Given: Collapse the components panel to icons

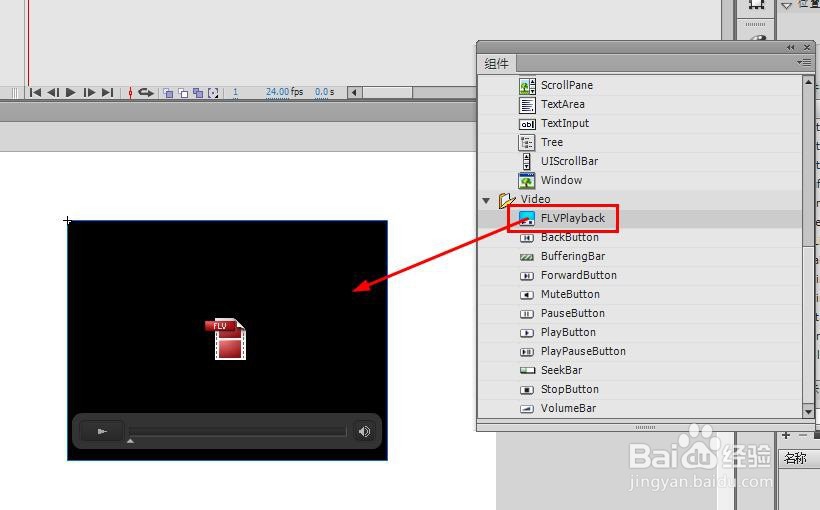Looking at the screenshot, I should point(790,48).
